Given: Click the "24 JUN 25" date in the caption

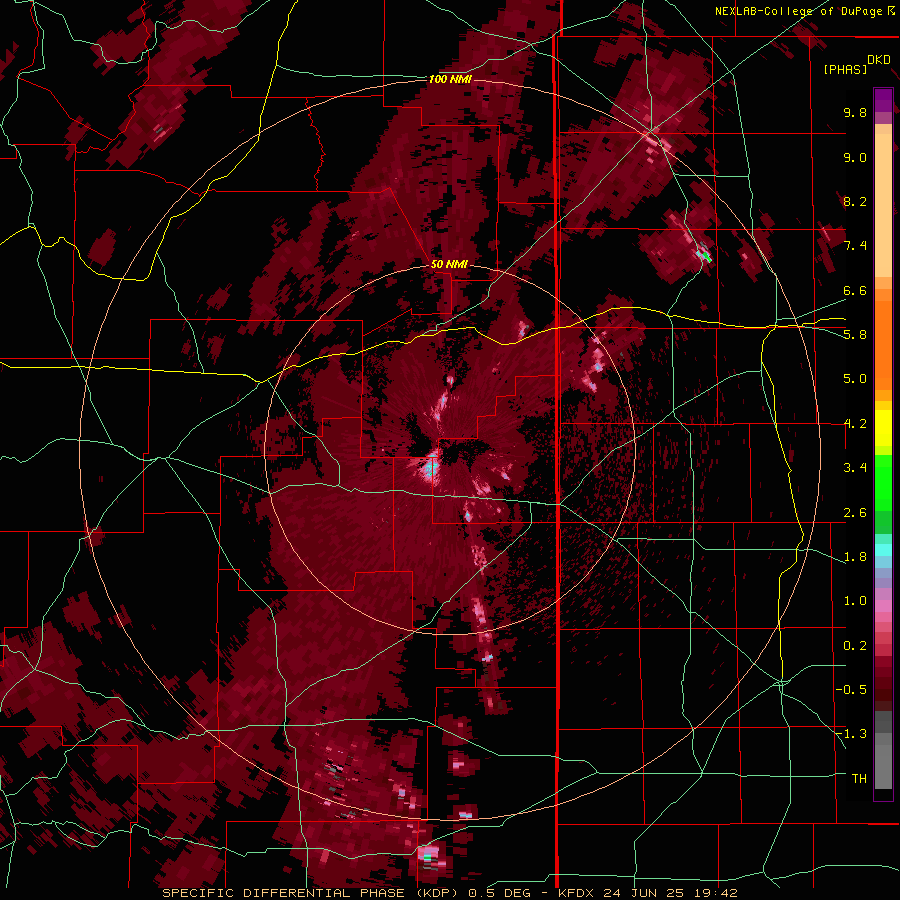Looking at the screenshot, I should tap(643, 893).
